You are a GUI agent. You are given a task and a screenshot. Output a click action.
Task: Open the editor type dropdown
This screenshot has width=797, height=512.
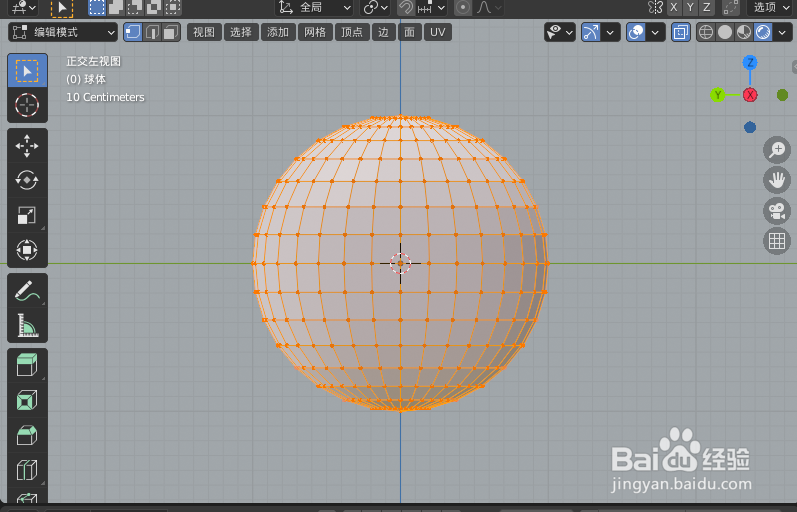tap(23, 8)
